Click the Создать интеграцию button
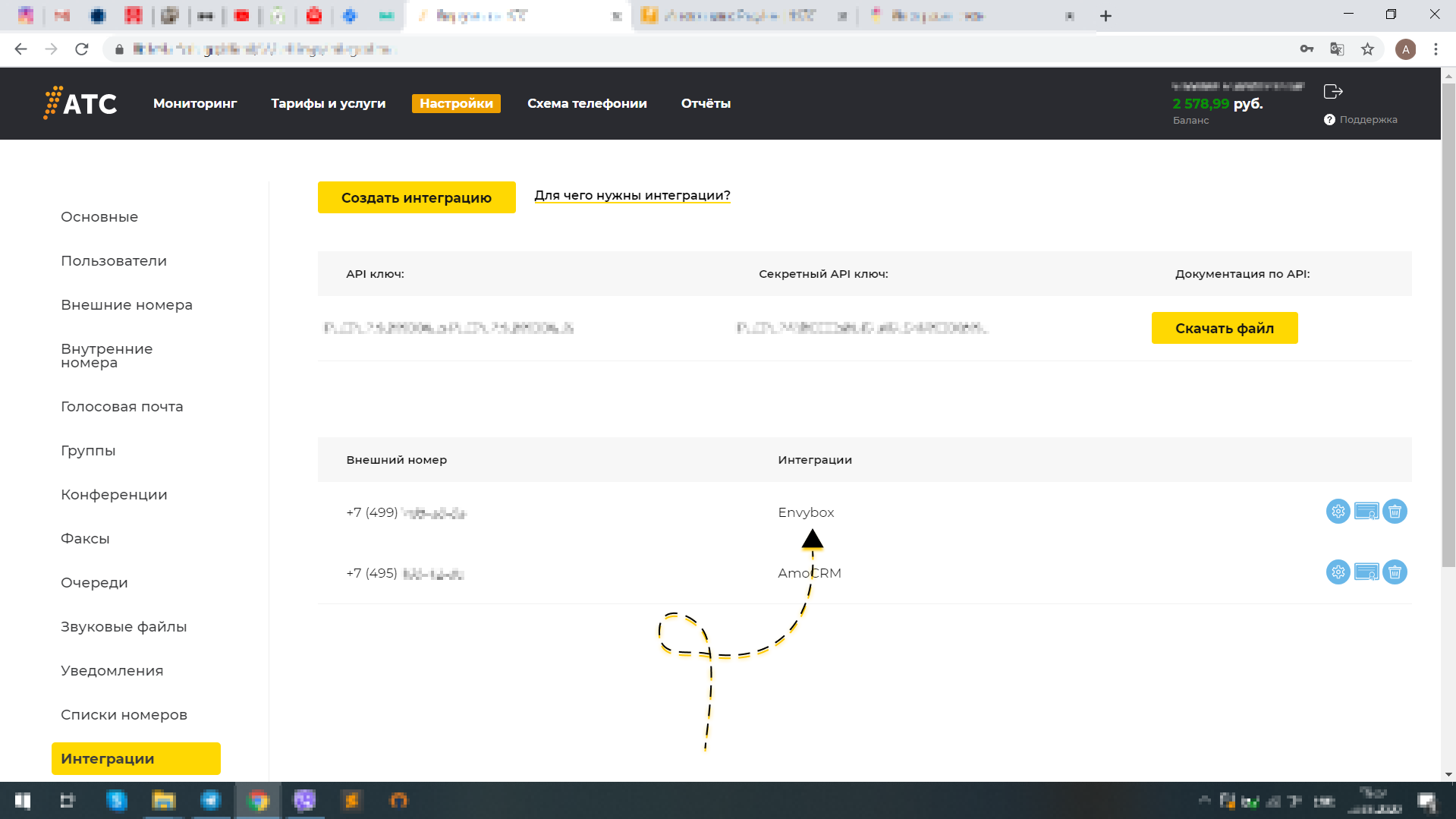This screenshot has height=819, width=1456. (417, 197)
